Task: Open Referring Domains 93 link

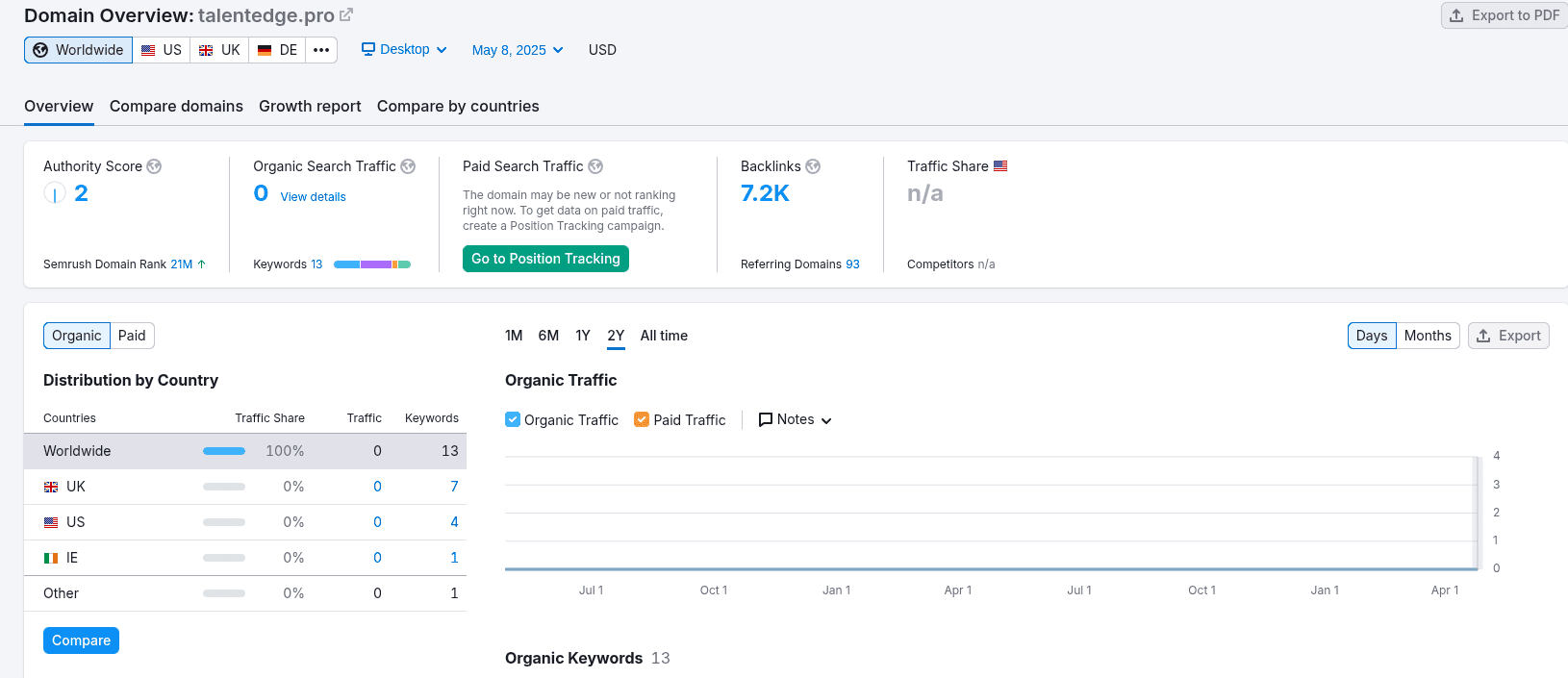Action: click(852, 264)
